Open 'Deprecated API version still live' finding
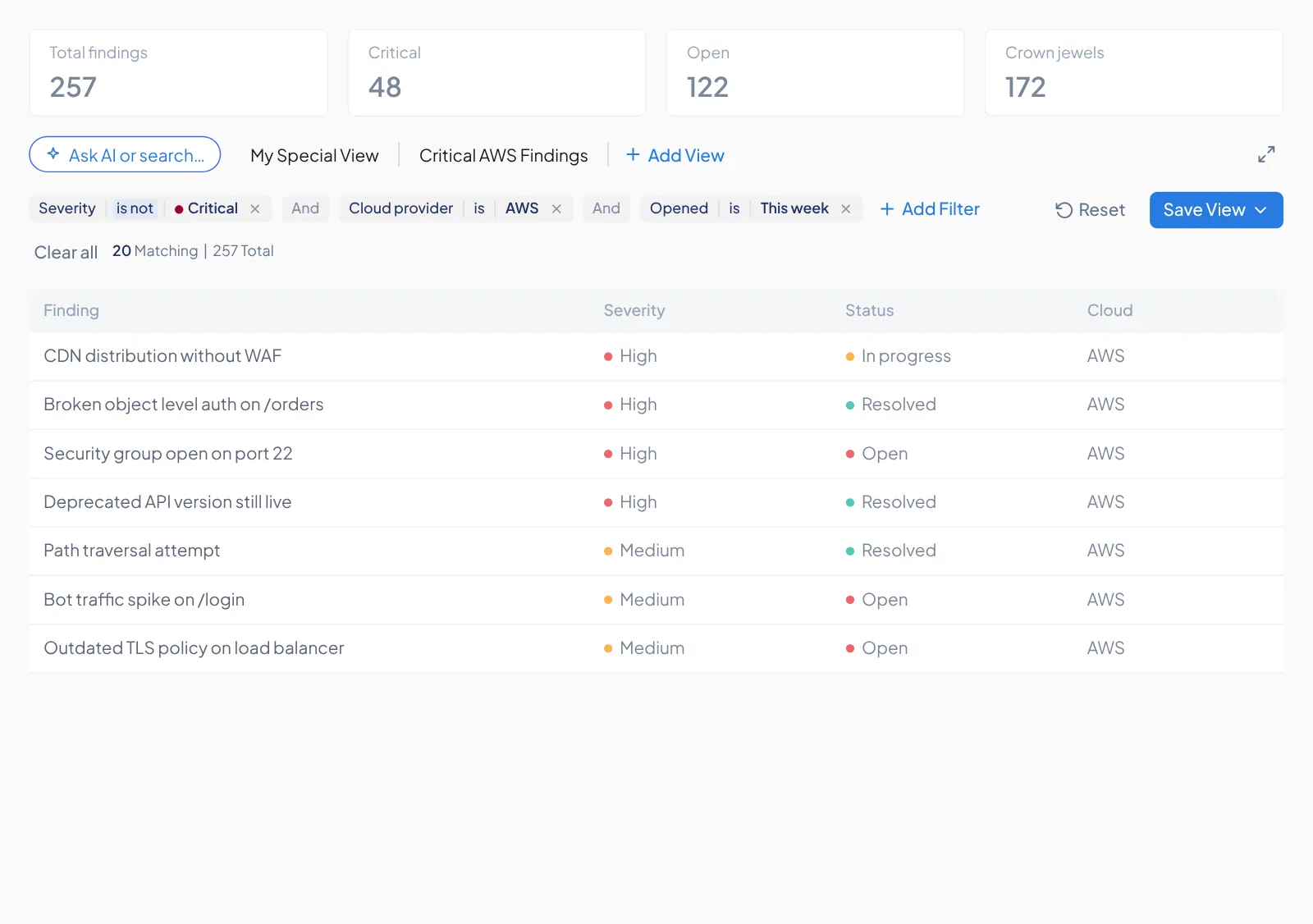 [x=167, y=502]
